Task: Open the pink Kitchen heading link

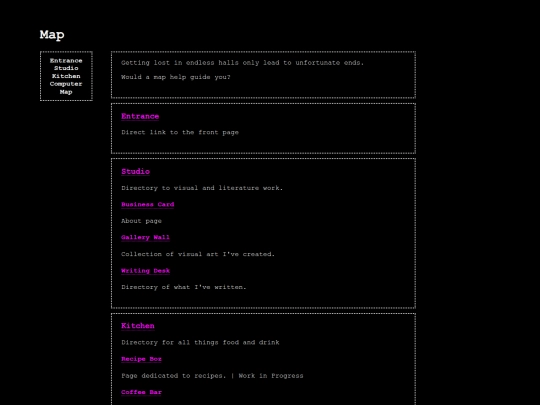Action: click(137, 326)
